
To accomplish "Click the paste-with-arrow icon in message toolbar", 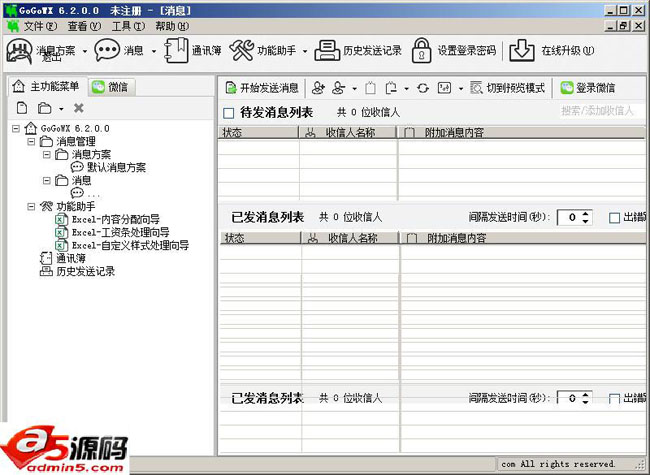I will point(391,87).
